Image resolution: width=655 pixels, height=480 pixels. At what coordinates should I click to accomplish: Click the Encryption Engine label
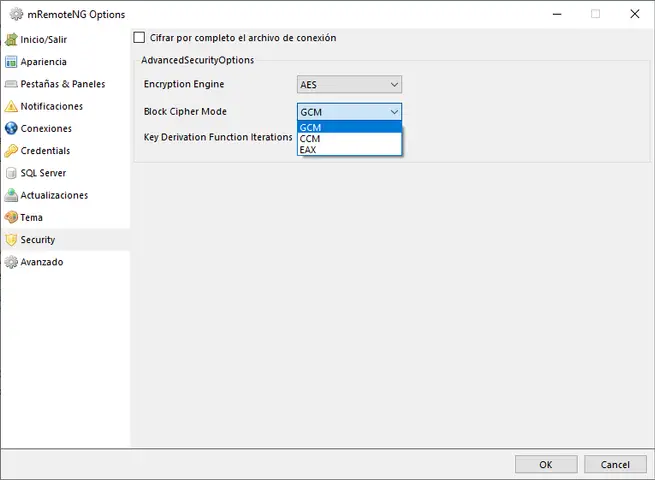click(x=184, y=84)
